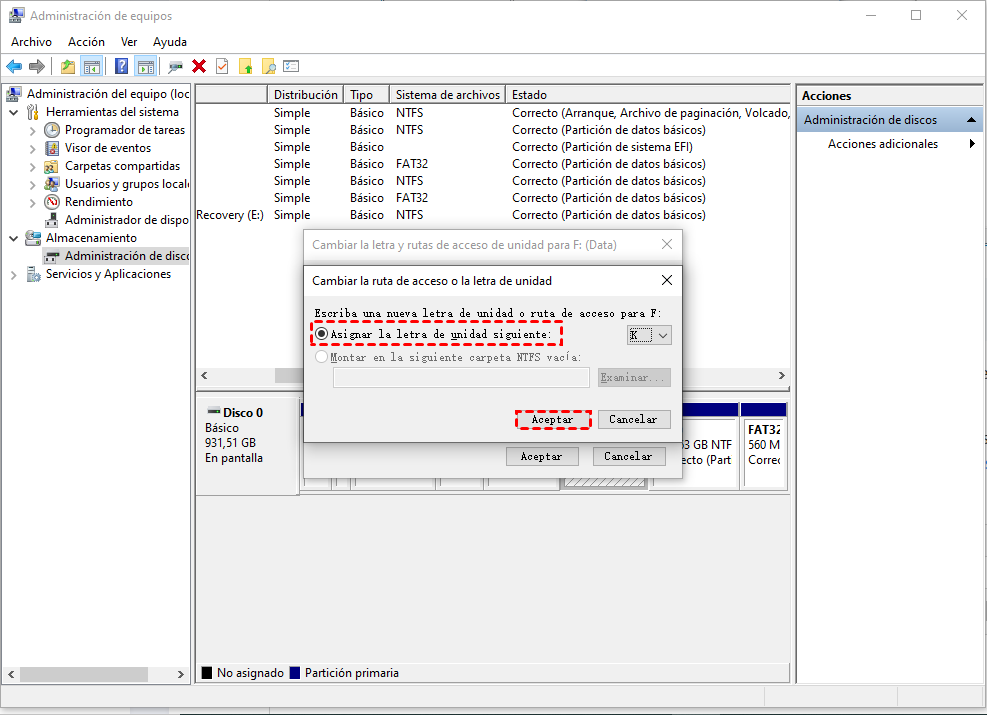The width and height of the screenshot is (987, 715).
Task: Collapse the Almacenamiento tree node
Action: click(x=14, y=238)
